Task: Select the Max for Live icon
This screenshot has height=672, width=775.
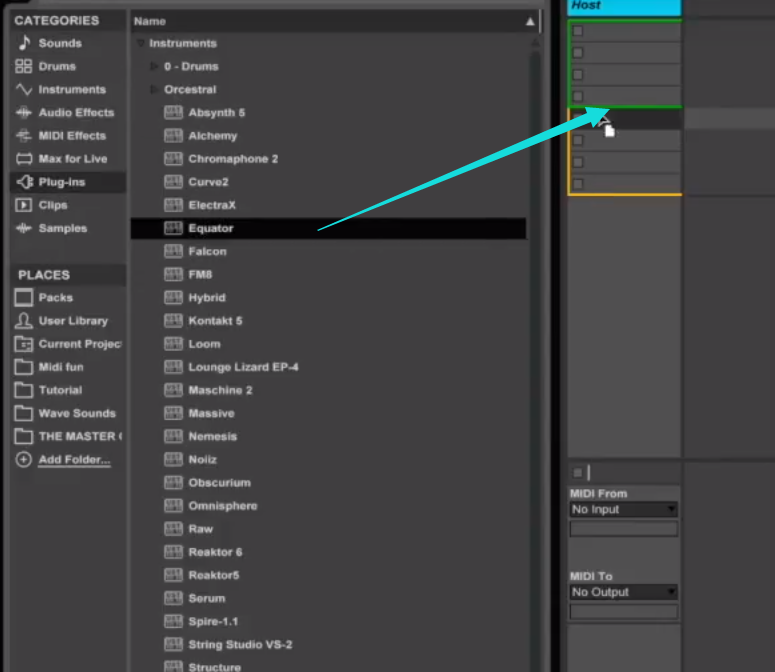Action: (x=24, y=159)
